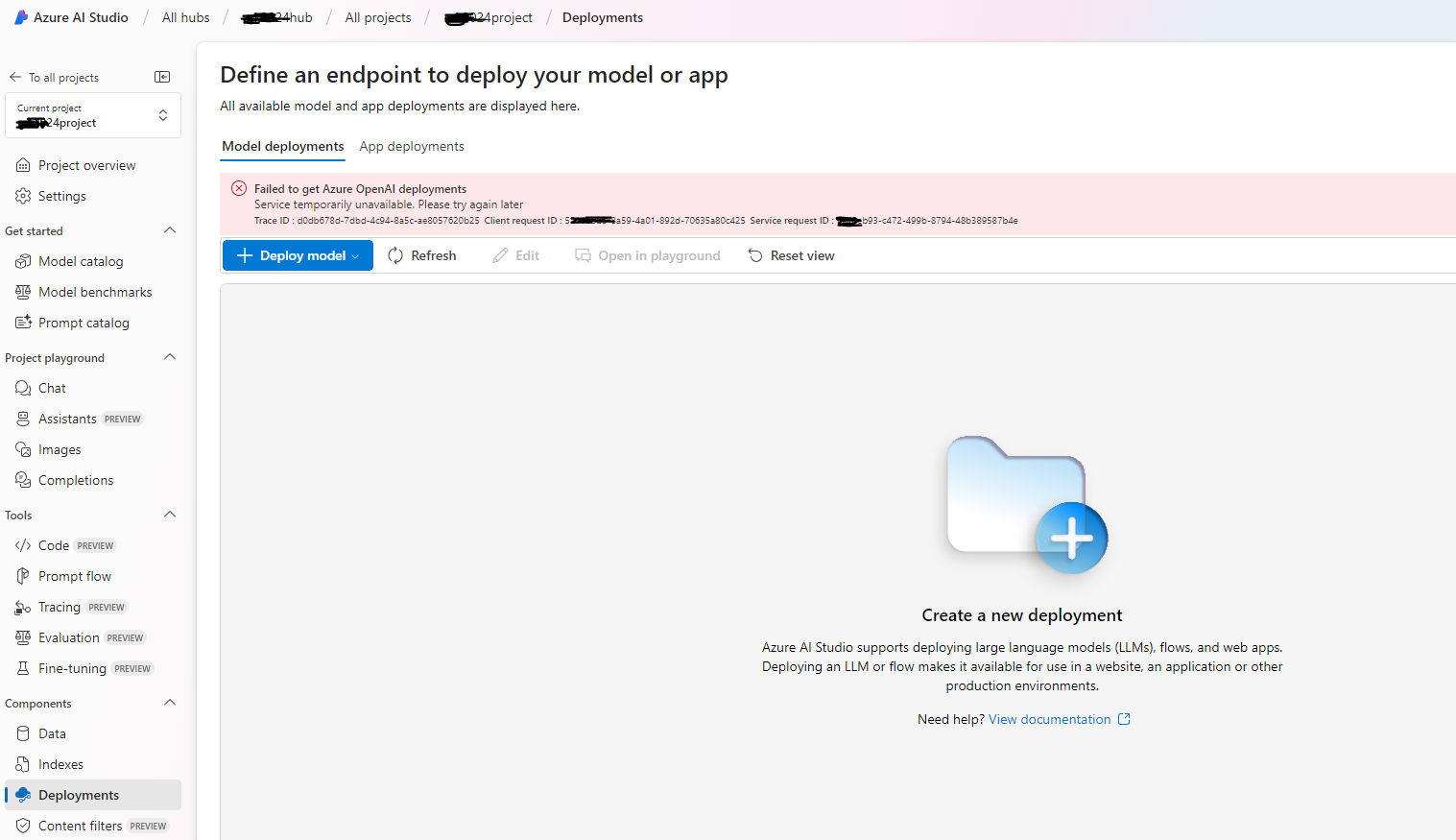Click the Code brackets icon

point(23,545)
